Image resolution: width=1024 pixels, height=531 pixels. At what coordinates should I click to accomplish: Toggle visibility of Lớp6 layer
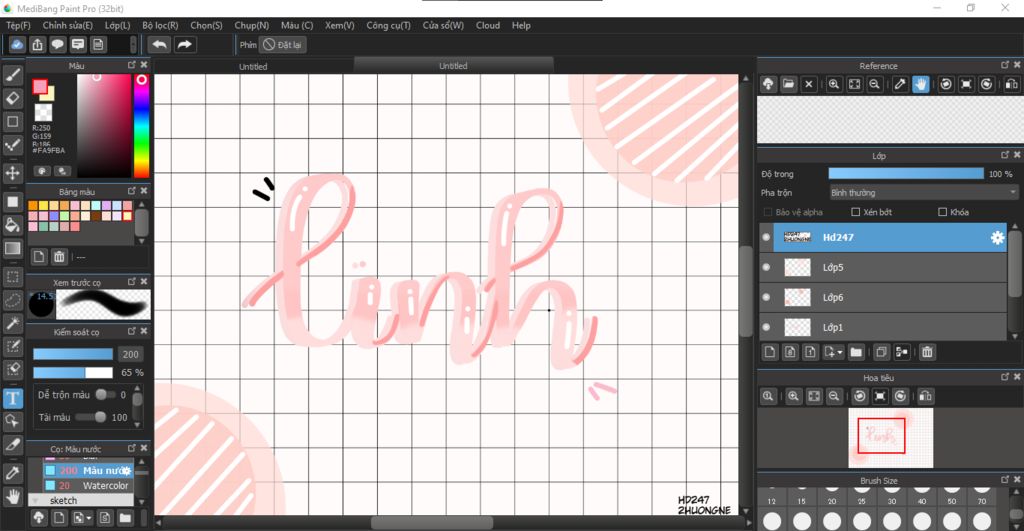(x=766, y=297)
